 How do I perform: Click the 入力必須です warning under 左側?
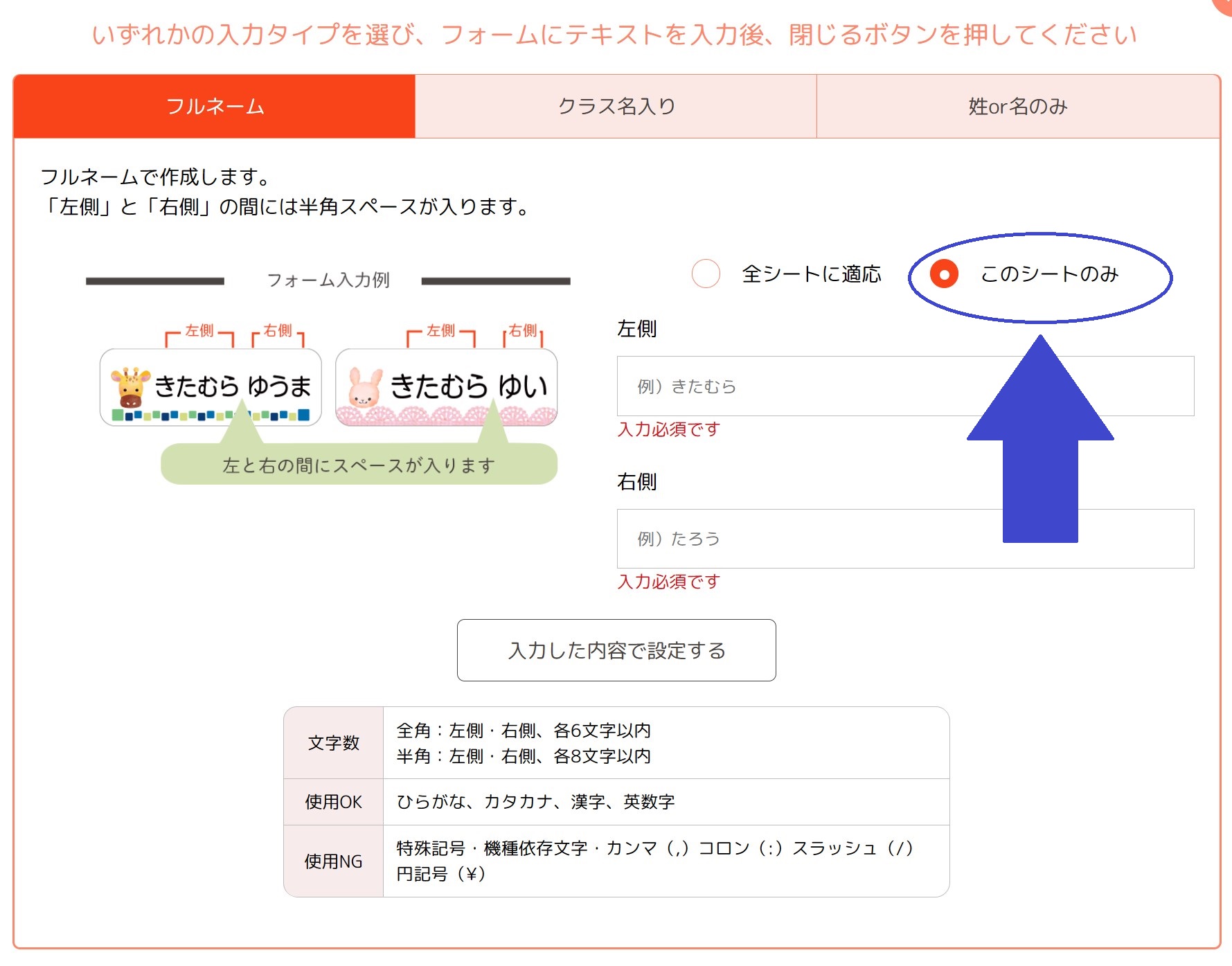(668, 430)
